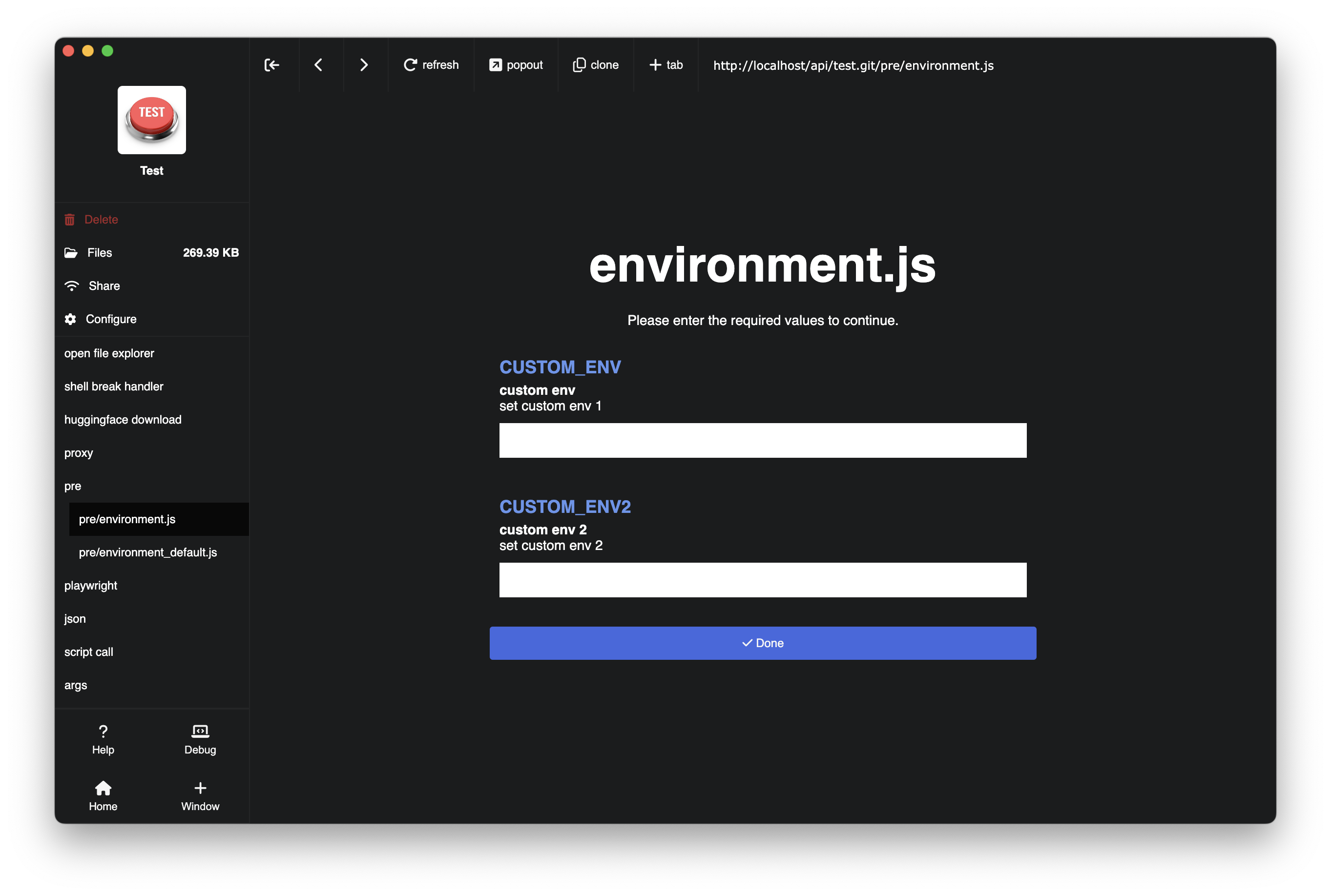Expand the pre section in the sidebar
Viewport: 1331px width, 896px height.
pos(73,486)
